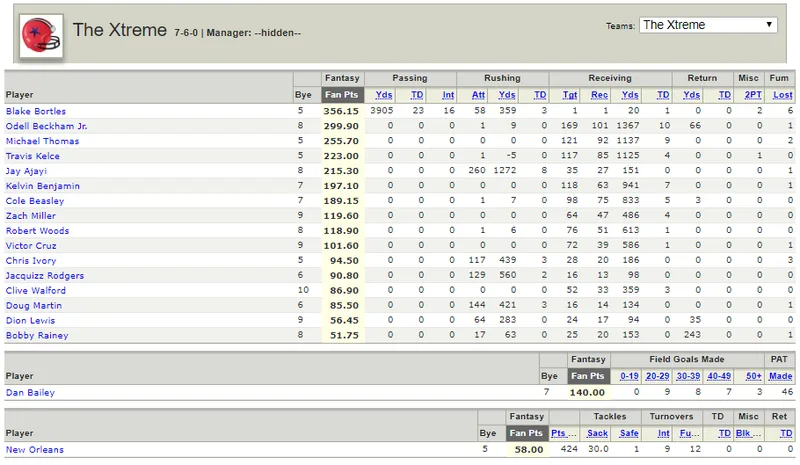Screen dimensions: 800x465
Task: Sort by fumbles Lost column
Action: 783,94
